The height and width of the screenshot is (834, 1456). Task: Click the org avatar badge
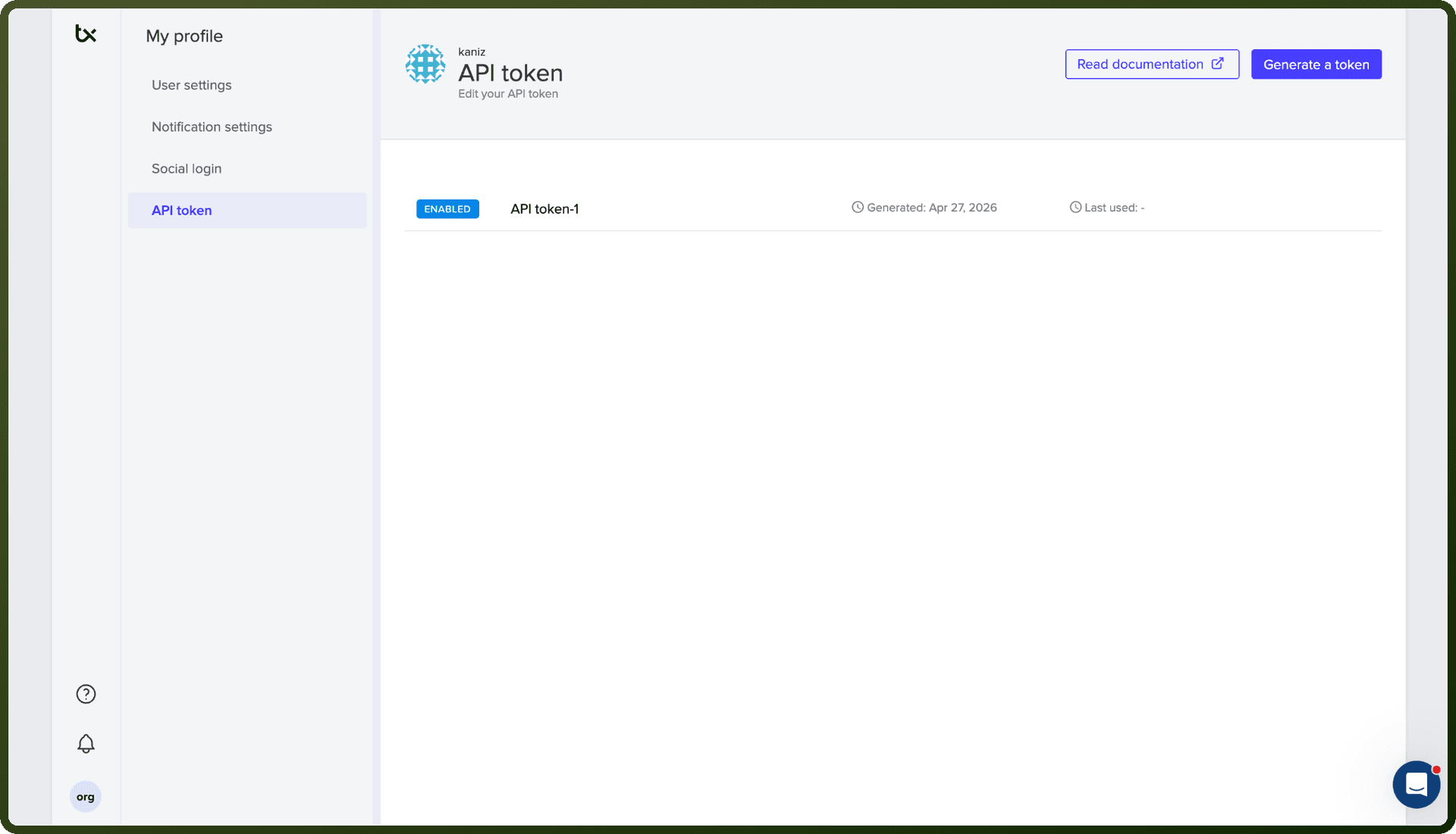coord(86,797)
